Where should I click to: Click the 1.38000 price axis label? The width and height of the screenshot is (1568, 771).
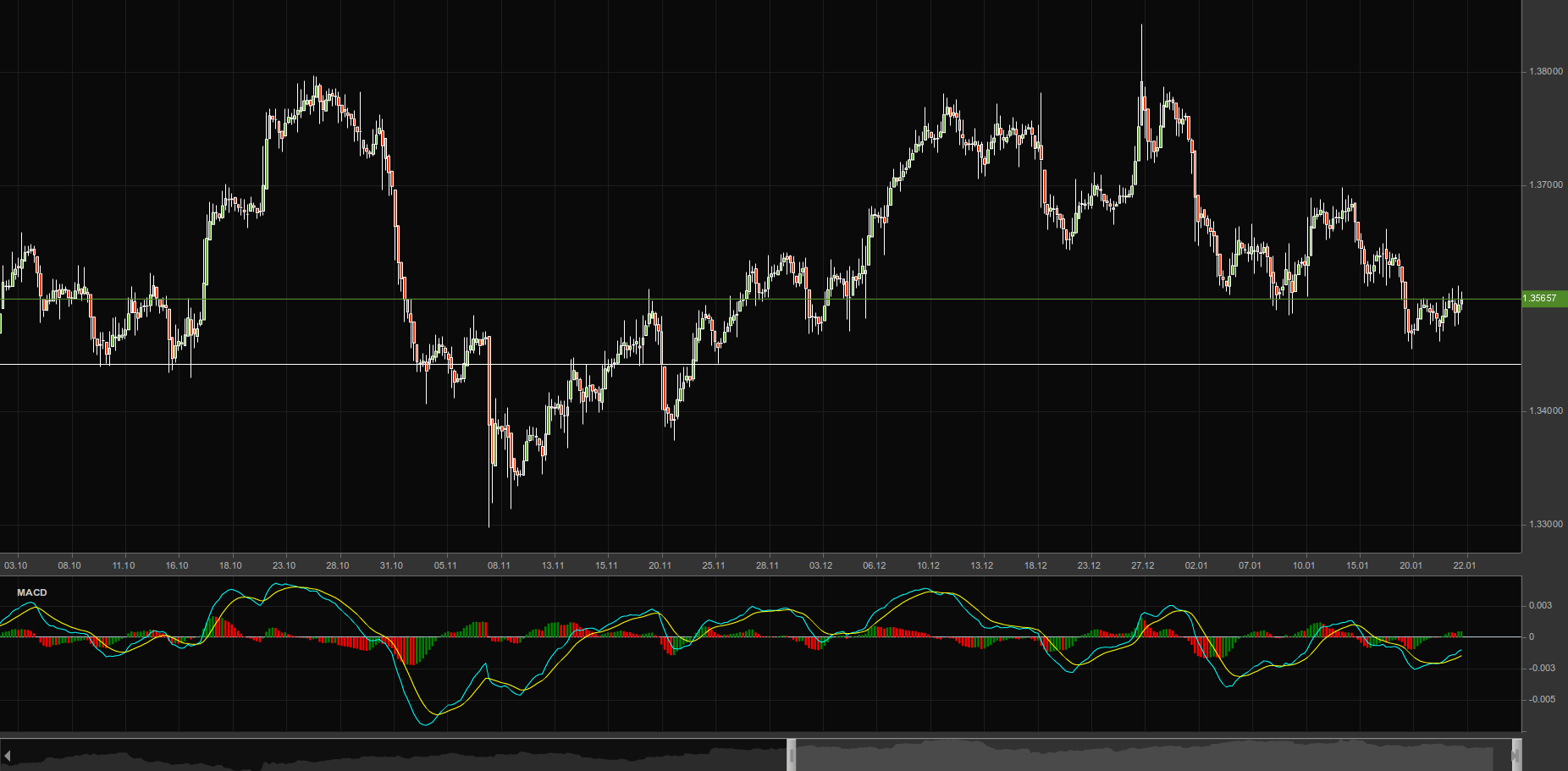pyautogui.click(x=1545, y=72)
